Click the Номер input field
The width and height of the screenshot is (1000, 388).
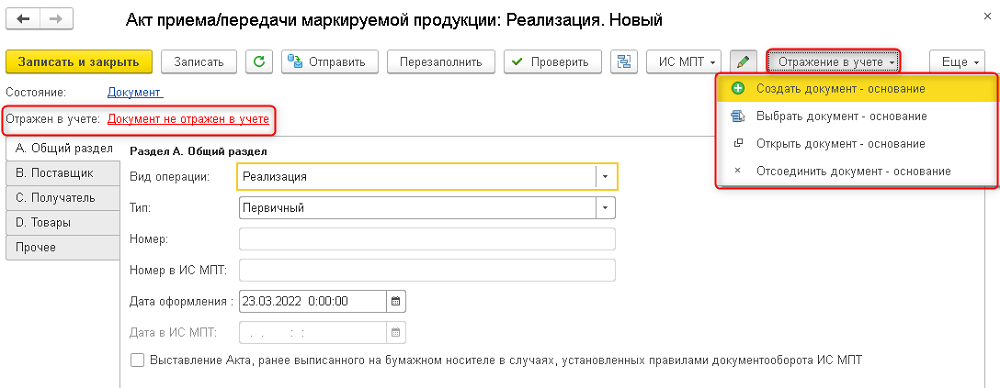(427, 239)
